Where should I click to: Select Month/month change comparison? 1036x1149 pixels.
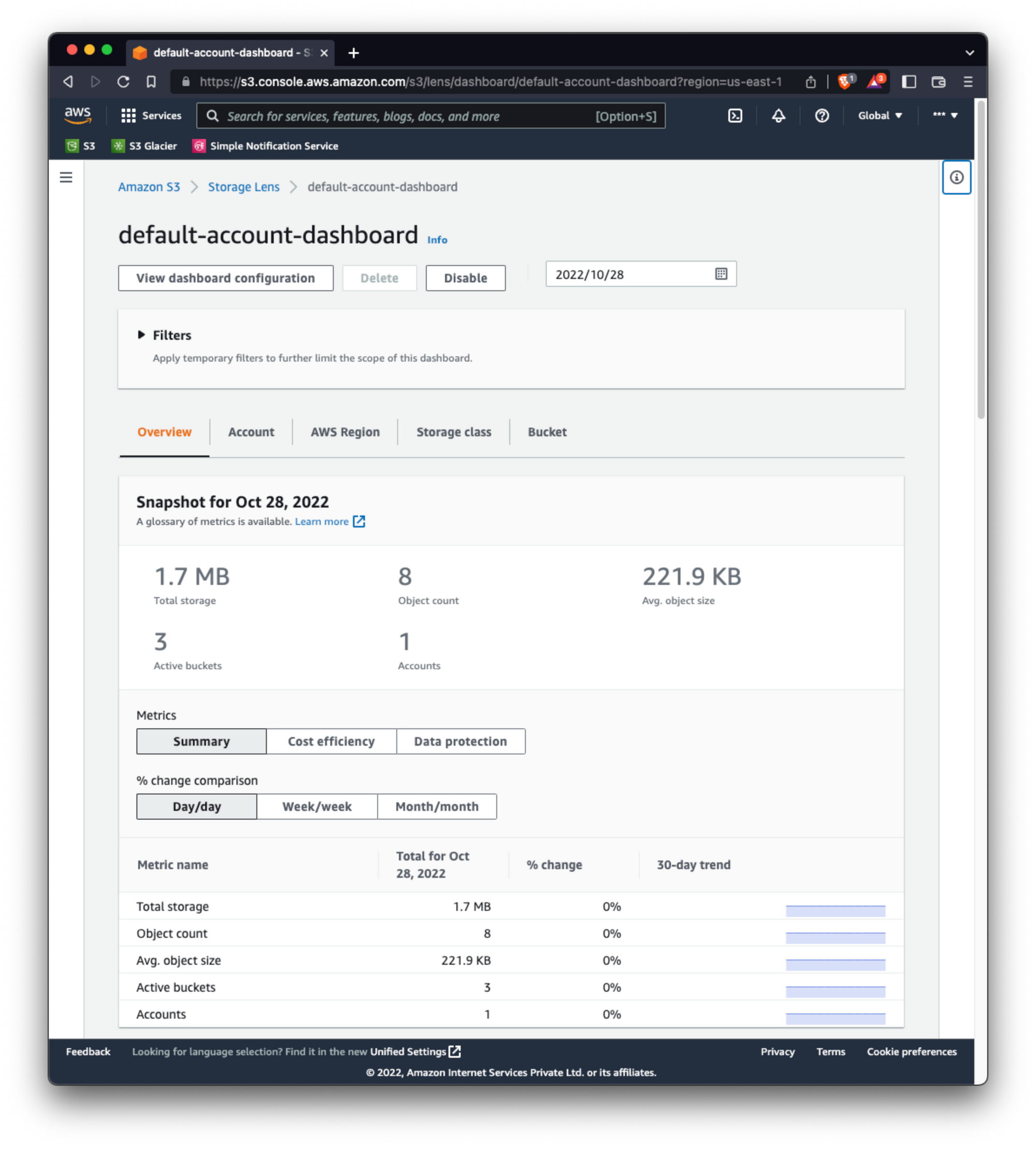pyautogui.click(x=437, y=806)
